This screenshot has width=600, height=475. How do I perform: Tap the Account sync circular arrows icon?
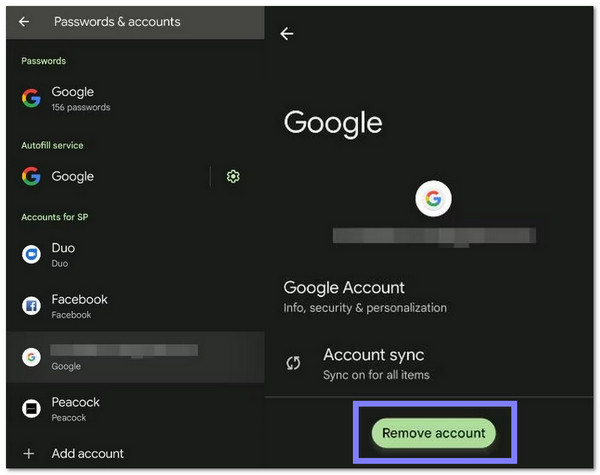(x=293, y=363)
